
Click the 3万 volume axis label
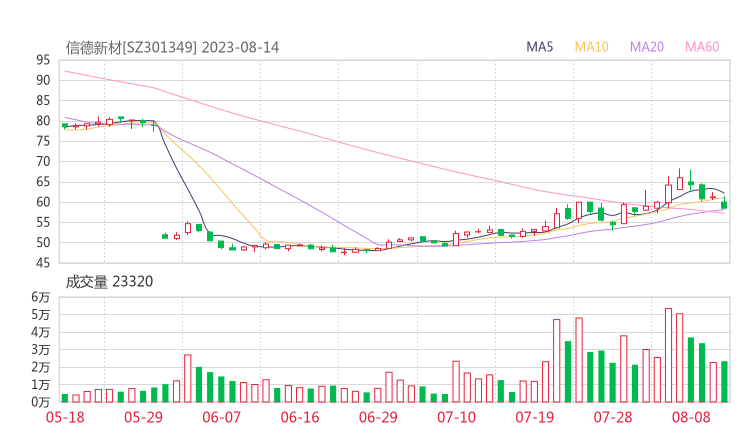(x=41, y=350)
